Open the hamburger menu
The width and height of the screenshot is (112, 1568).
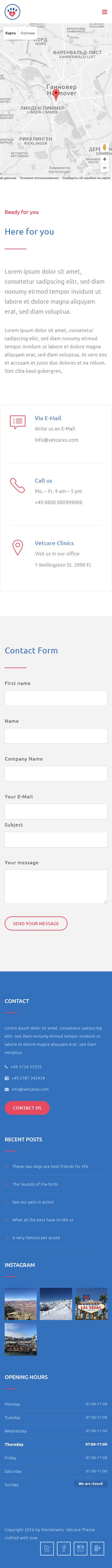[104, 12]
